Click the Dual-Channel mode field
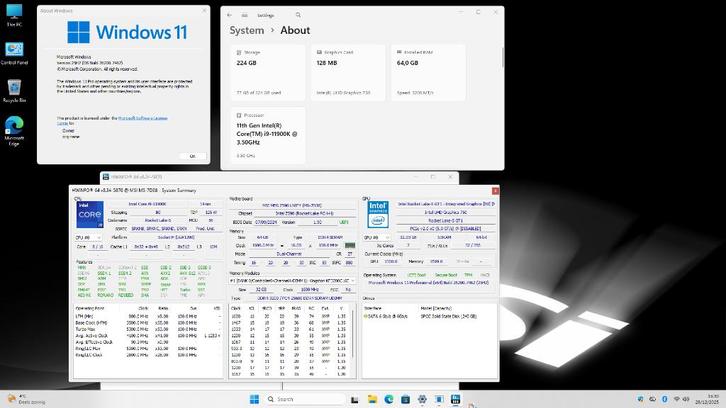726x408 pixels. (289, 254)
